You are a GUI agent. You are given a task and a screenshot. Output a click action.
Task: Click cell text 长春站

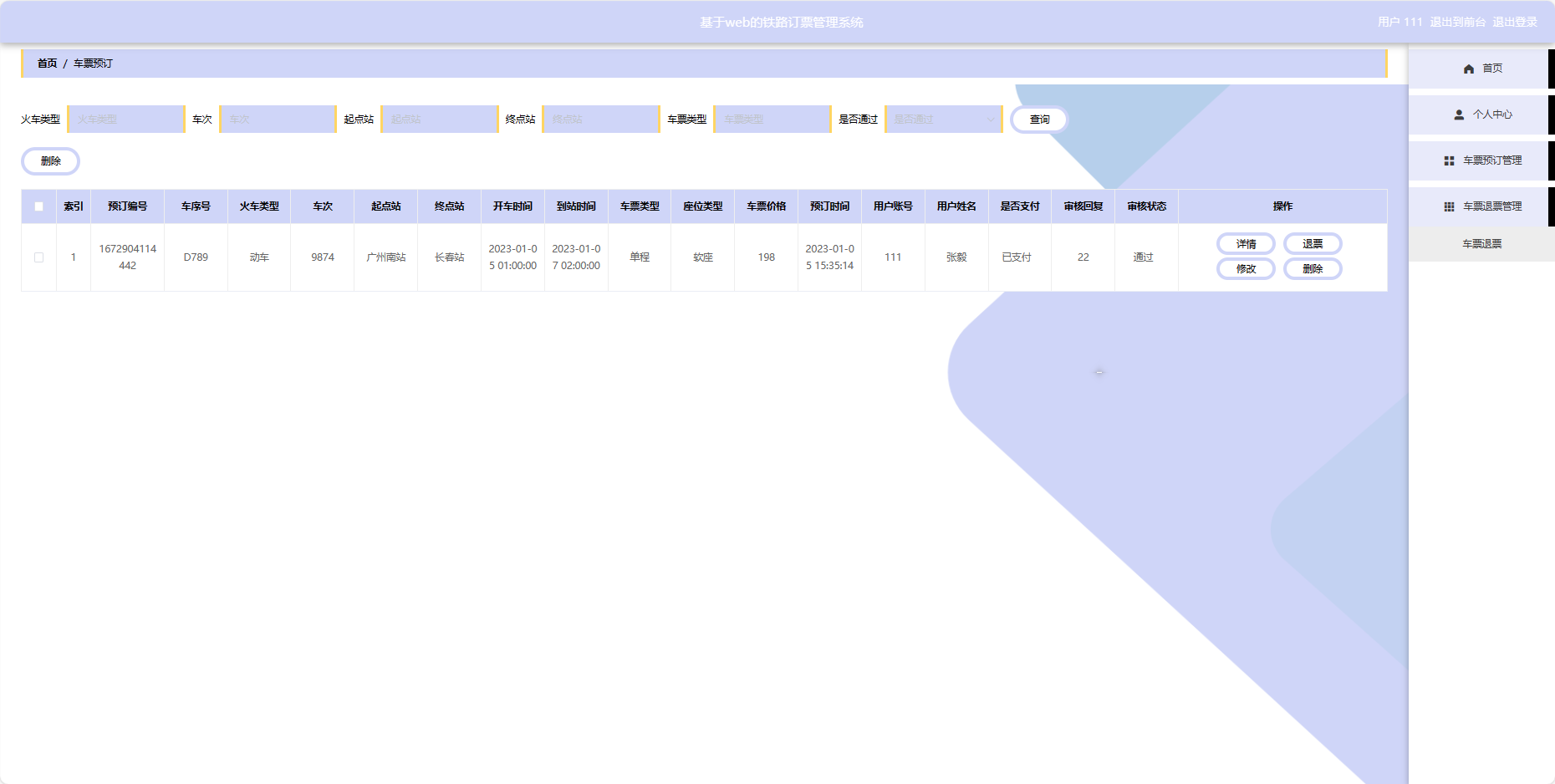(x=449, y=257)
